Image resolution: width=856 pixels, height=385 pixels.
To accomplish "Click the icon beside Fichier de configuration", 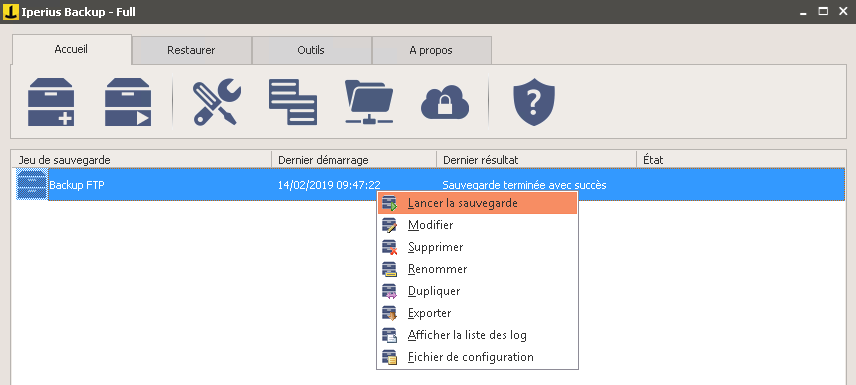I will tap(390, 357).
